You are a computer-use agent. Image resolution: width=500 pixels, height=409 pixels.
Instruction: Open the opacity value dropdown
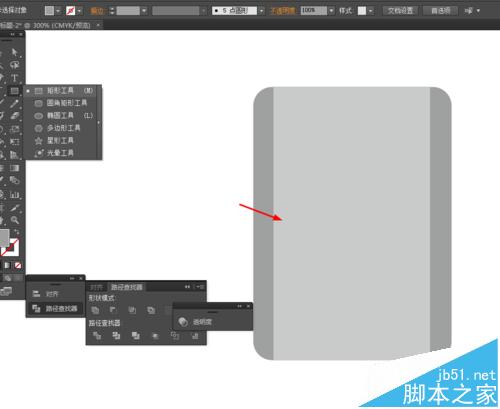tap(331, 11)
